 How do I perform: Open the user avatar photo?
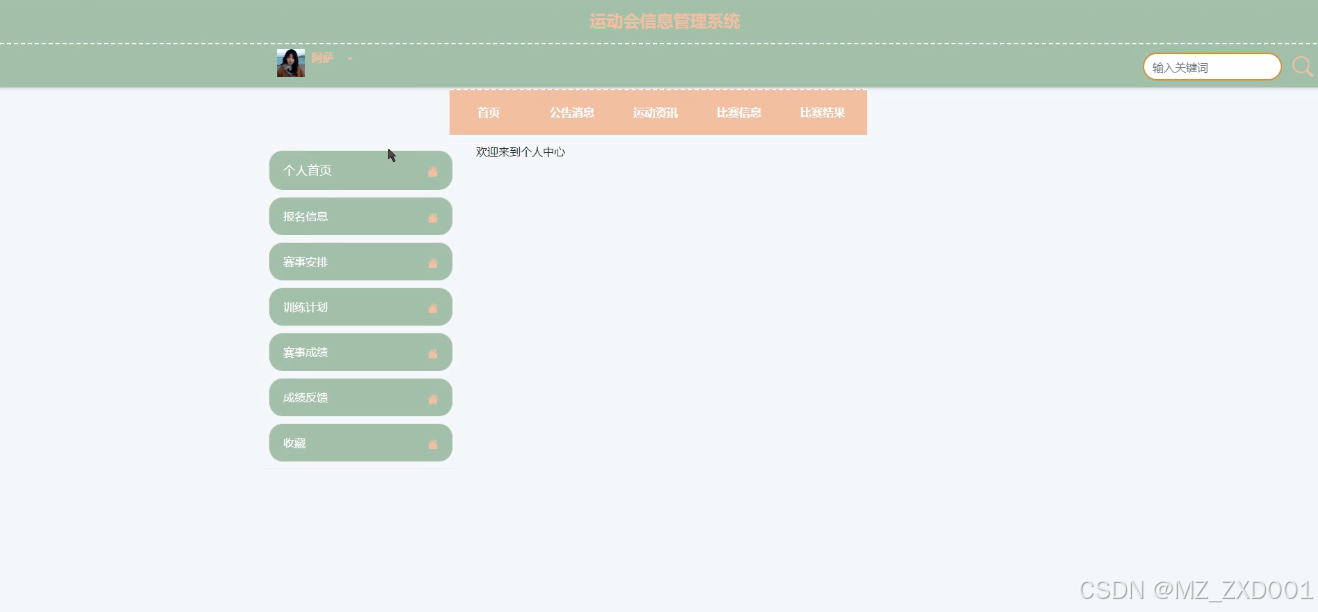291,63
